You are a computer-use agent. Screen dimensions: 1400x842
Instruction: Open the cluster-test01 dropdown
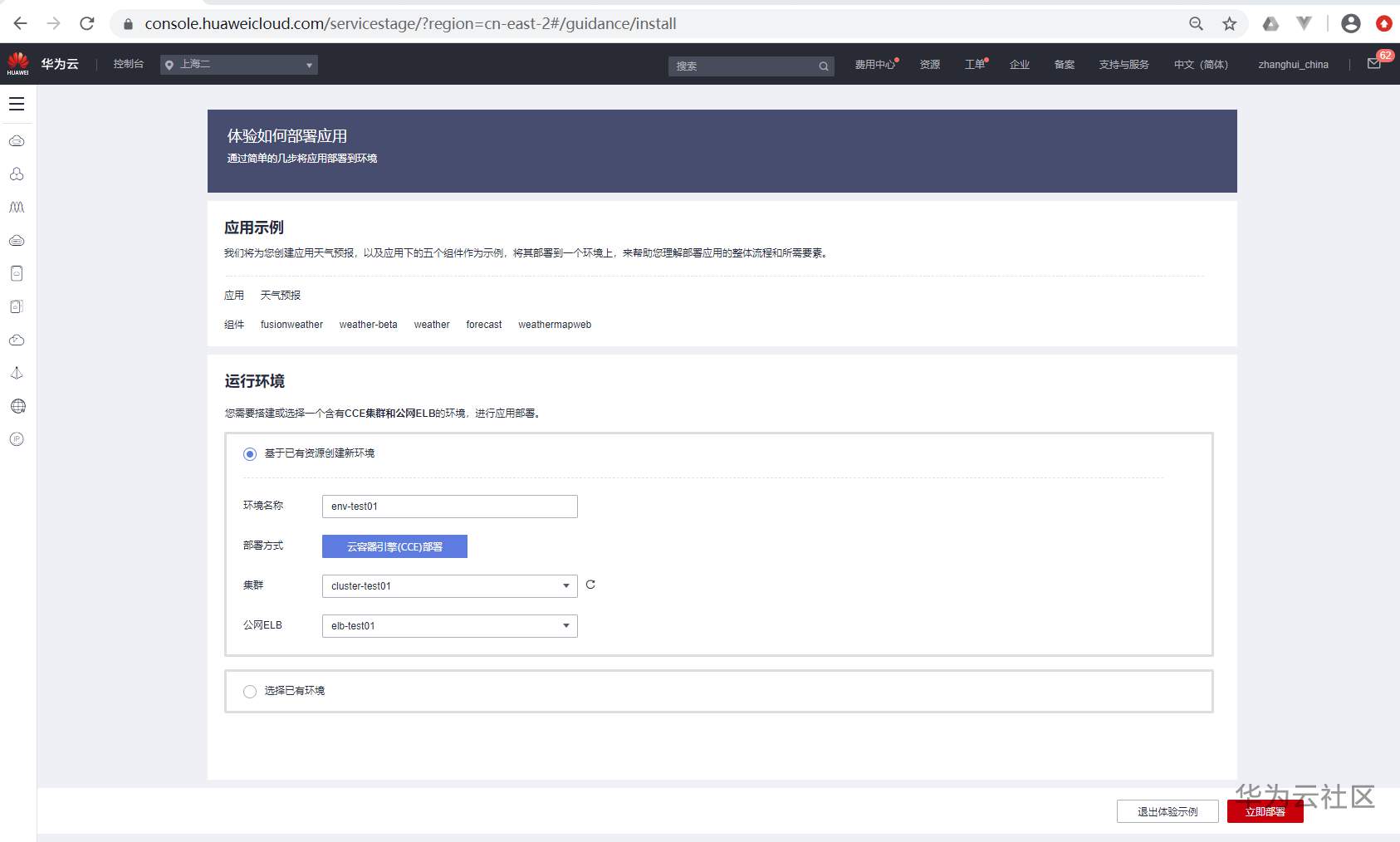click(450, 586)
